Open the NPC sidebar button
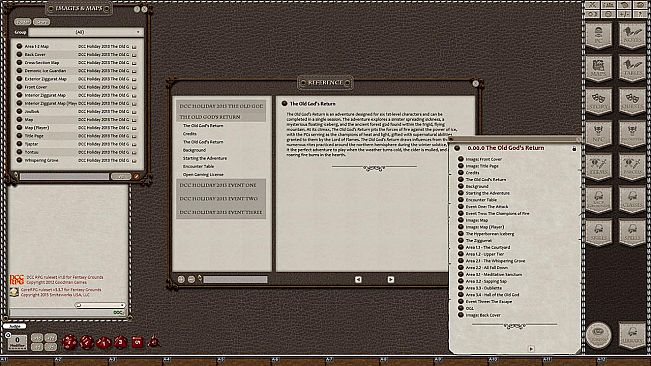 click(x=599, y=134)
